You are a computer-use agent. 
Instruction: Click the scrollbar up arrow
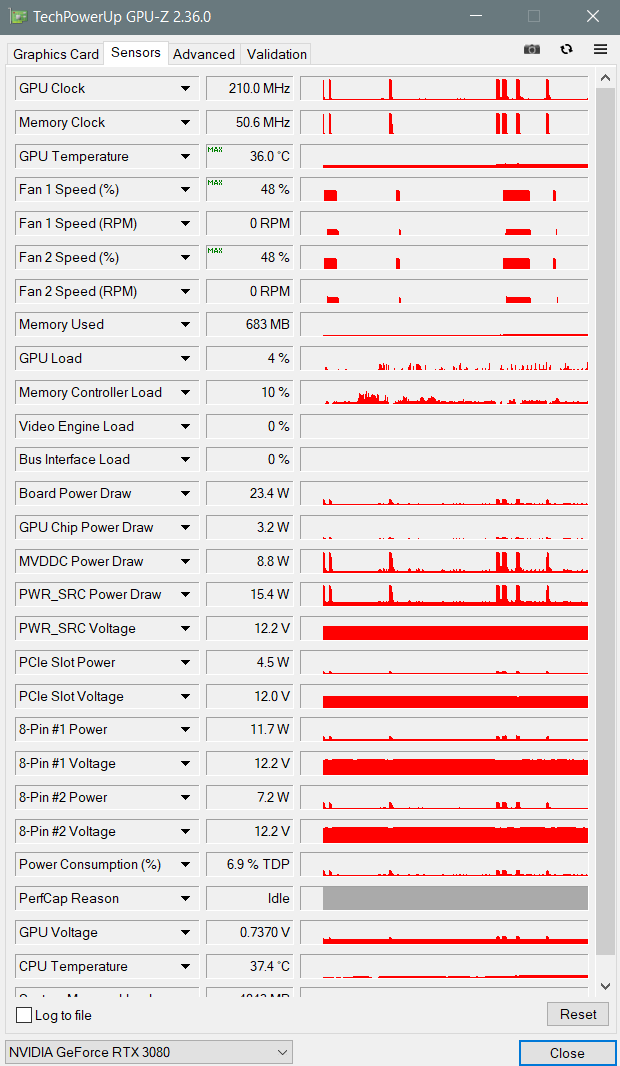point(605,78)
